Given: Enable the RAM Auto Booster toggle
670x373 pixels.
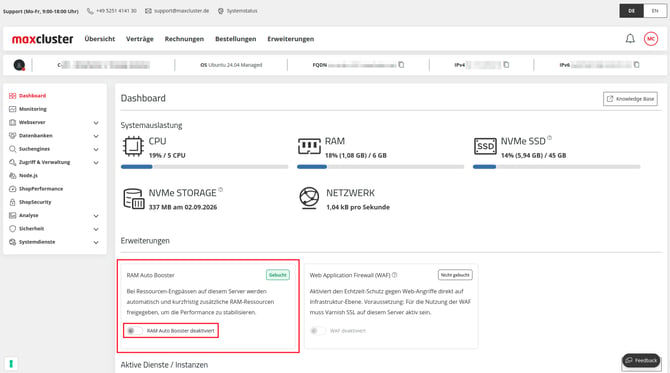Looking at the screenshot, I should click(x=135, y=331).
